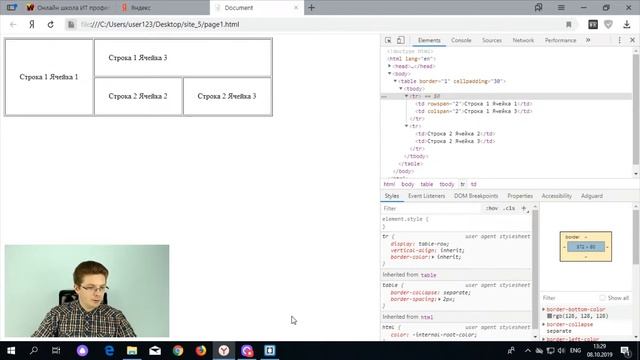
Task: Click the address bar URL field
Action: point(318,24)
